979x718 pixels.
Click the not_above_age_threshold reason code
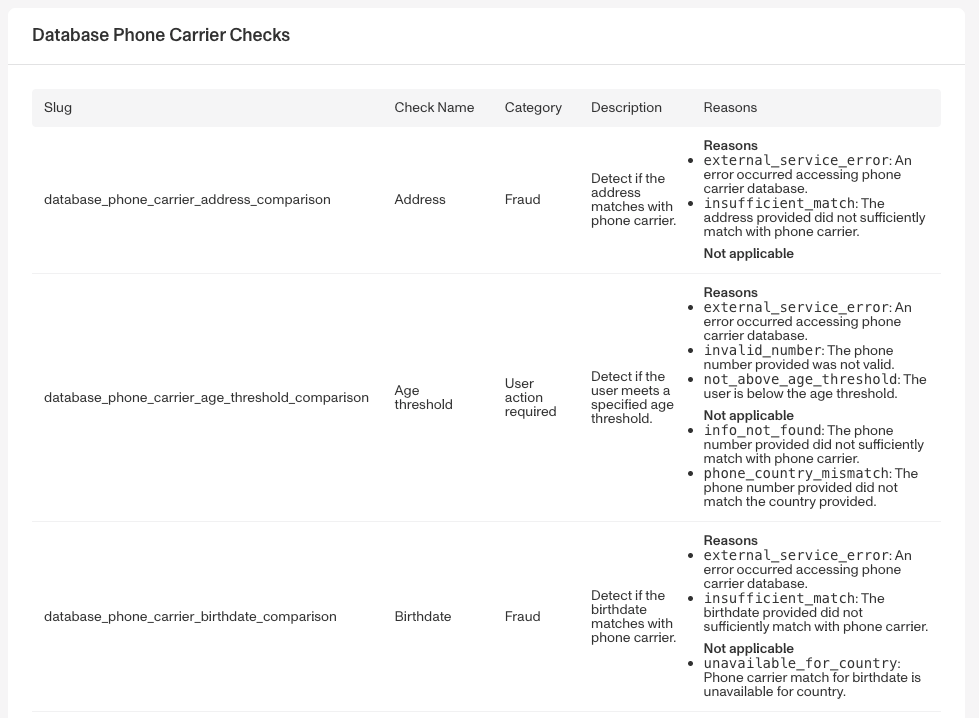click(800, 380)
